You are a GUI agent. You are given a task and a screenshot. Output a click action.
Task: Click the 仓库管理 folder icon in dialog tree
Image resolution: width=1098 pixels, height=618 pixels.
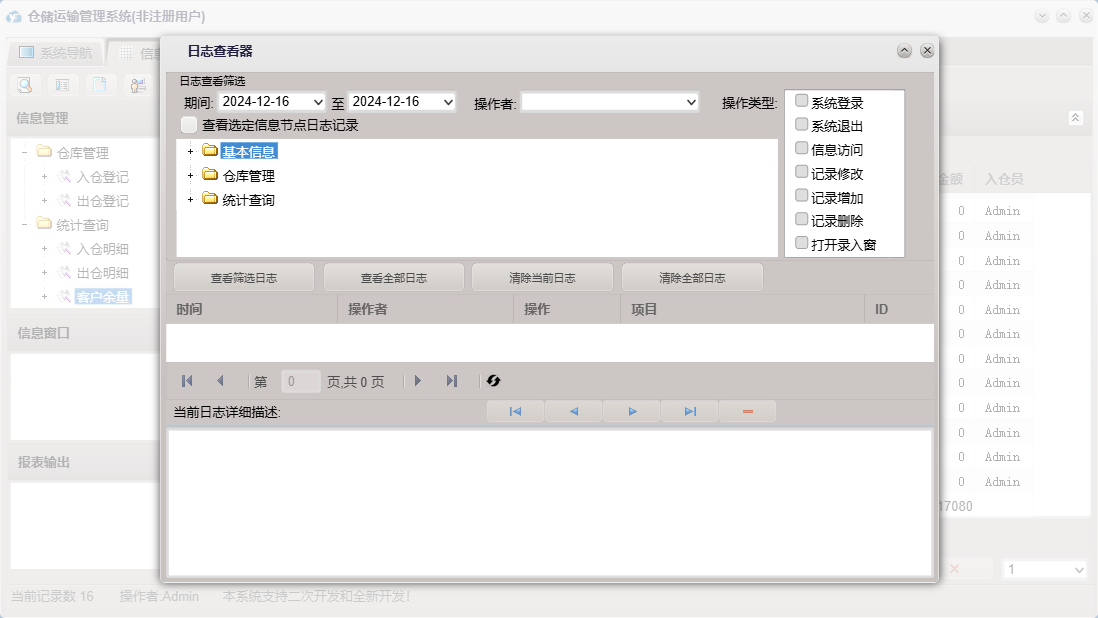(x=209, y=174)
